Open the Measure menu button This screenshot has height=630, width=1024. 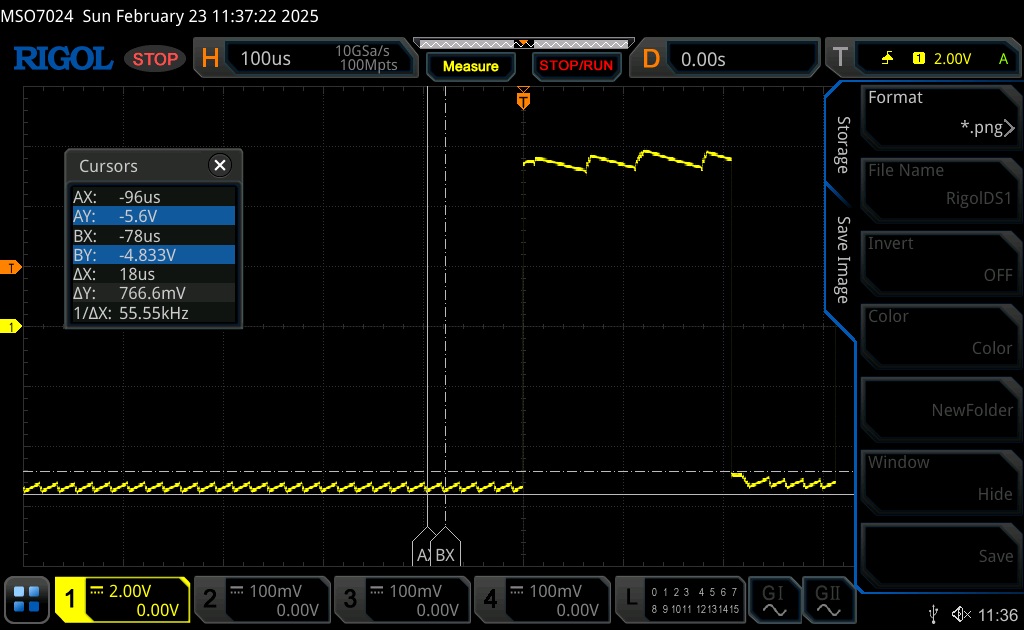coord(470,66)
